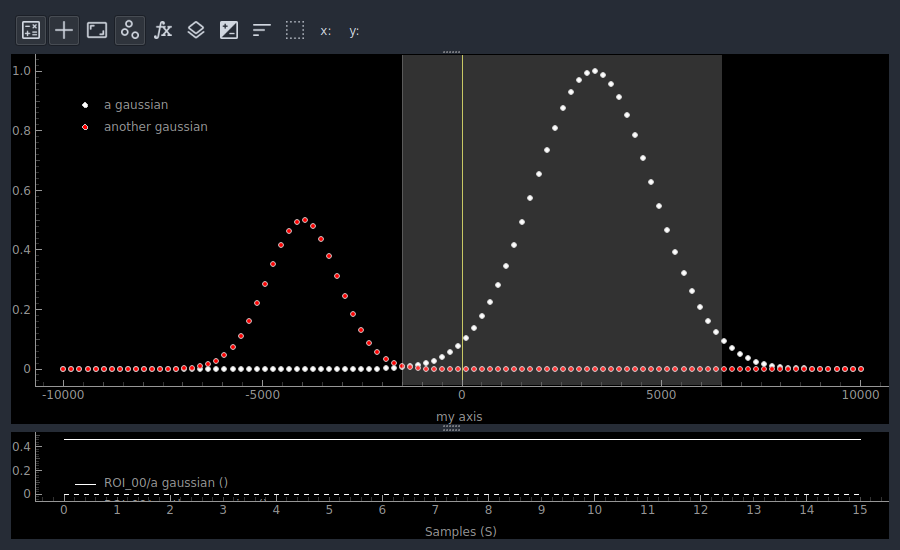Image resolution: width=900 pixels, height=550 pixels.
Task: Click the 0.4 y-axis label of main plot
Action: click(21, 250)
